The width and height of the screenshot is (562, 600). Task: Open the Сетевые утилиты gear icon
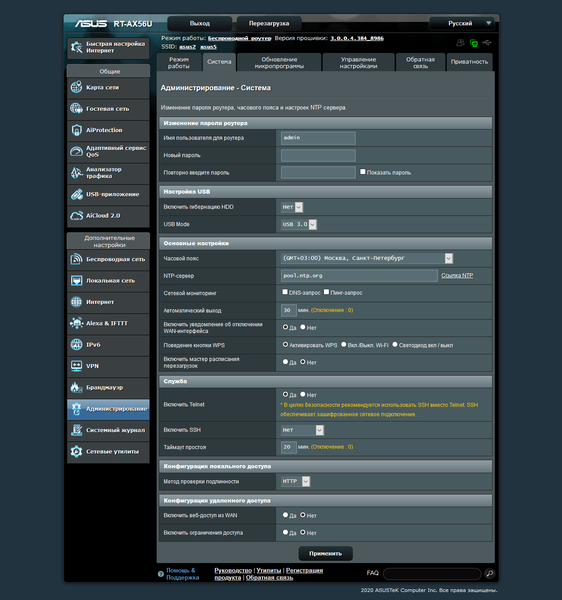[77, 451]
